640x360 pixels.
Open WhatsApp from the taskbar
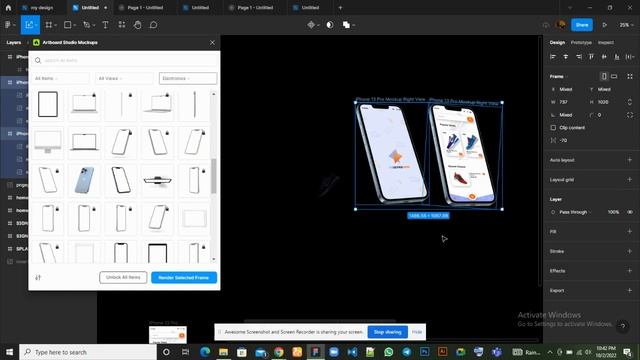coord(389,352)
